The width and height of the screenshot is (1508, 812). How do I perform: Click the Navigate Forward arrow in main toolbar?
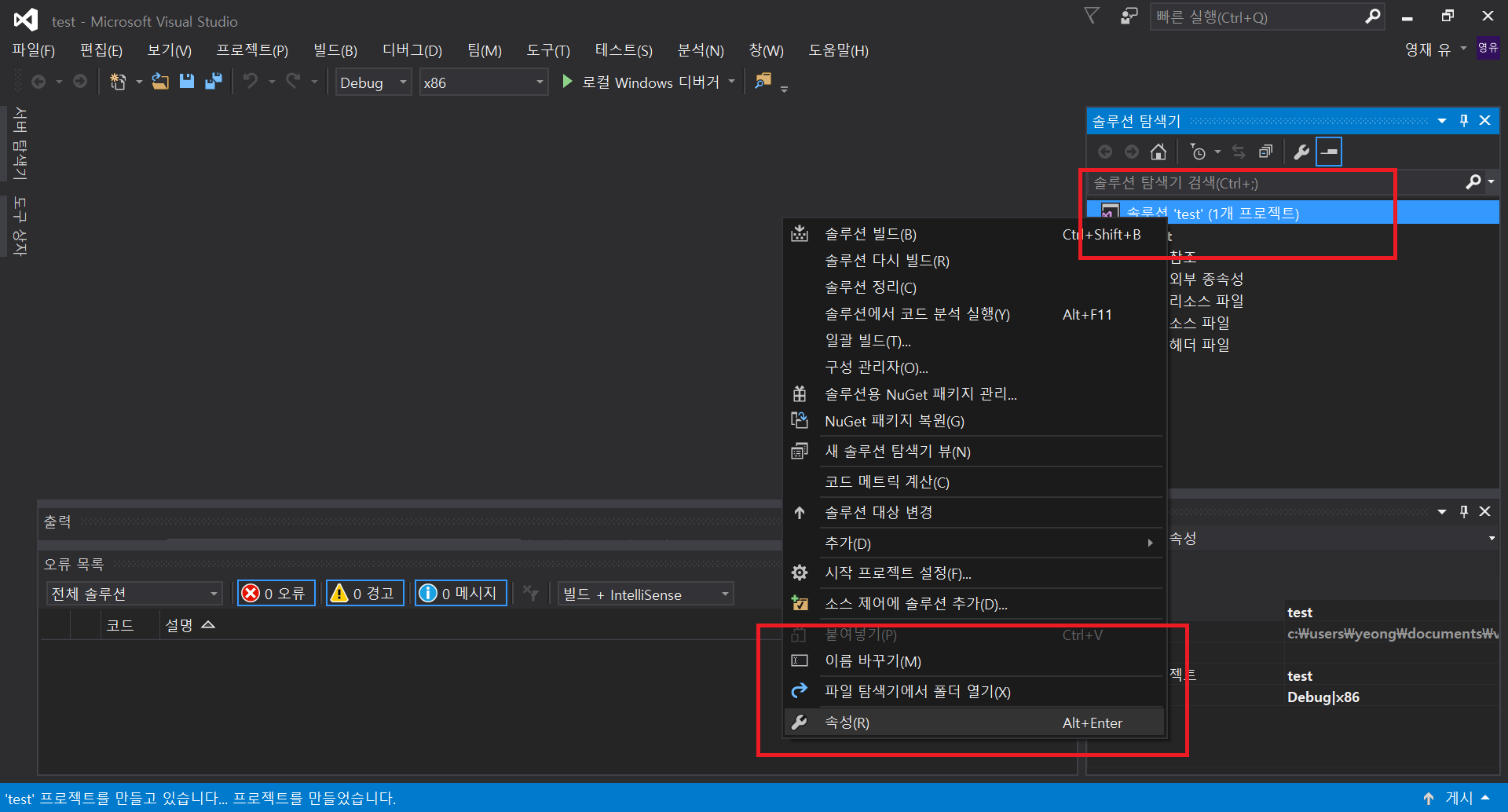pos(80,82)
